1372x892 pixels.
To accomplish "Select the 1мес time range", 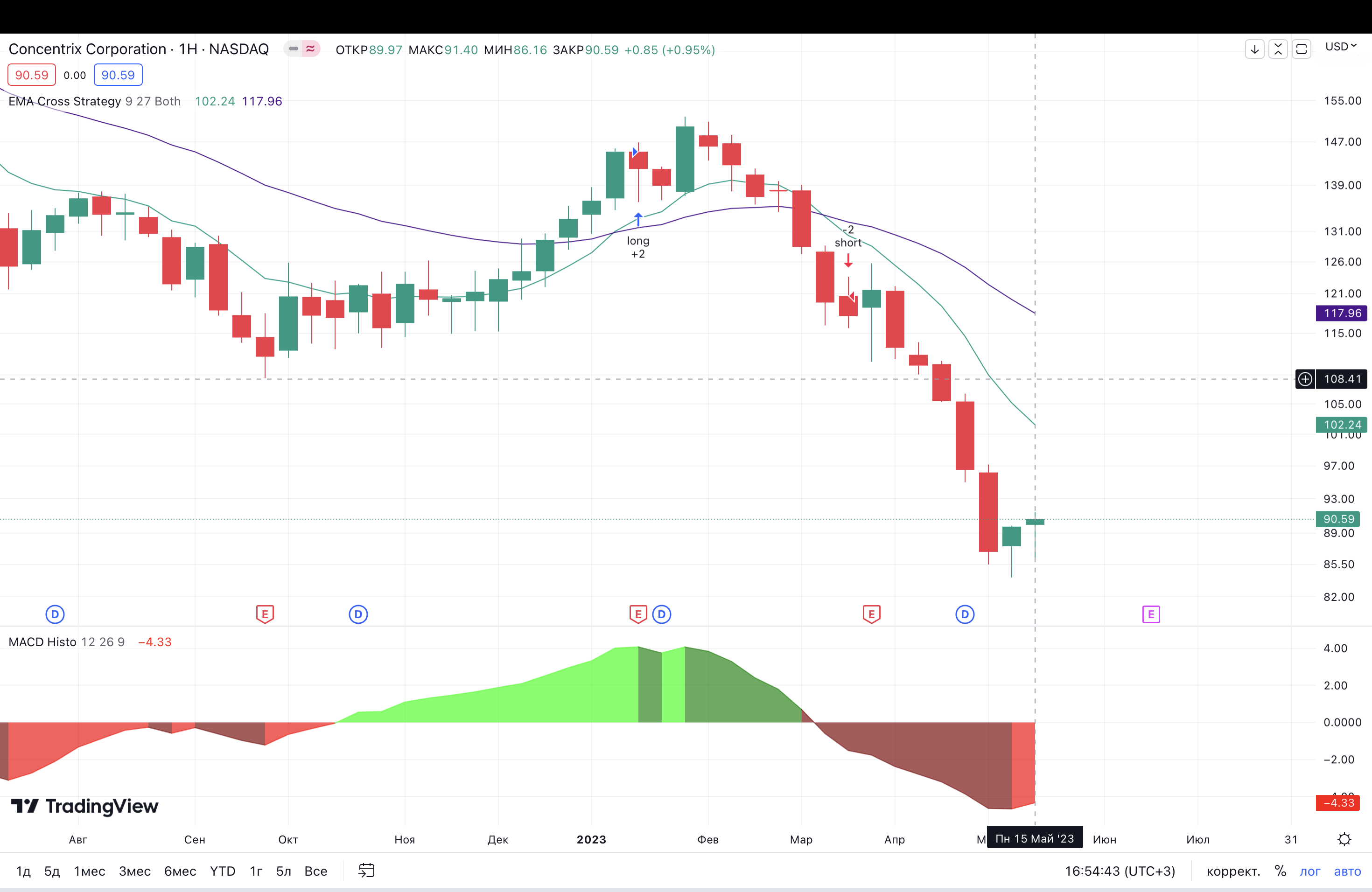I will (x=89, y=871).
